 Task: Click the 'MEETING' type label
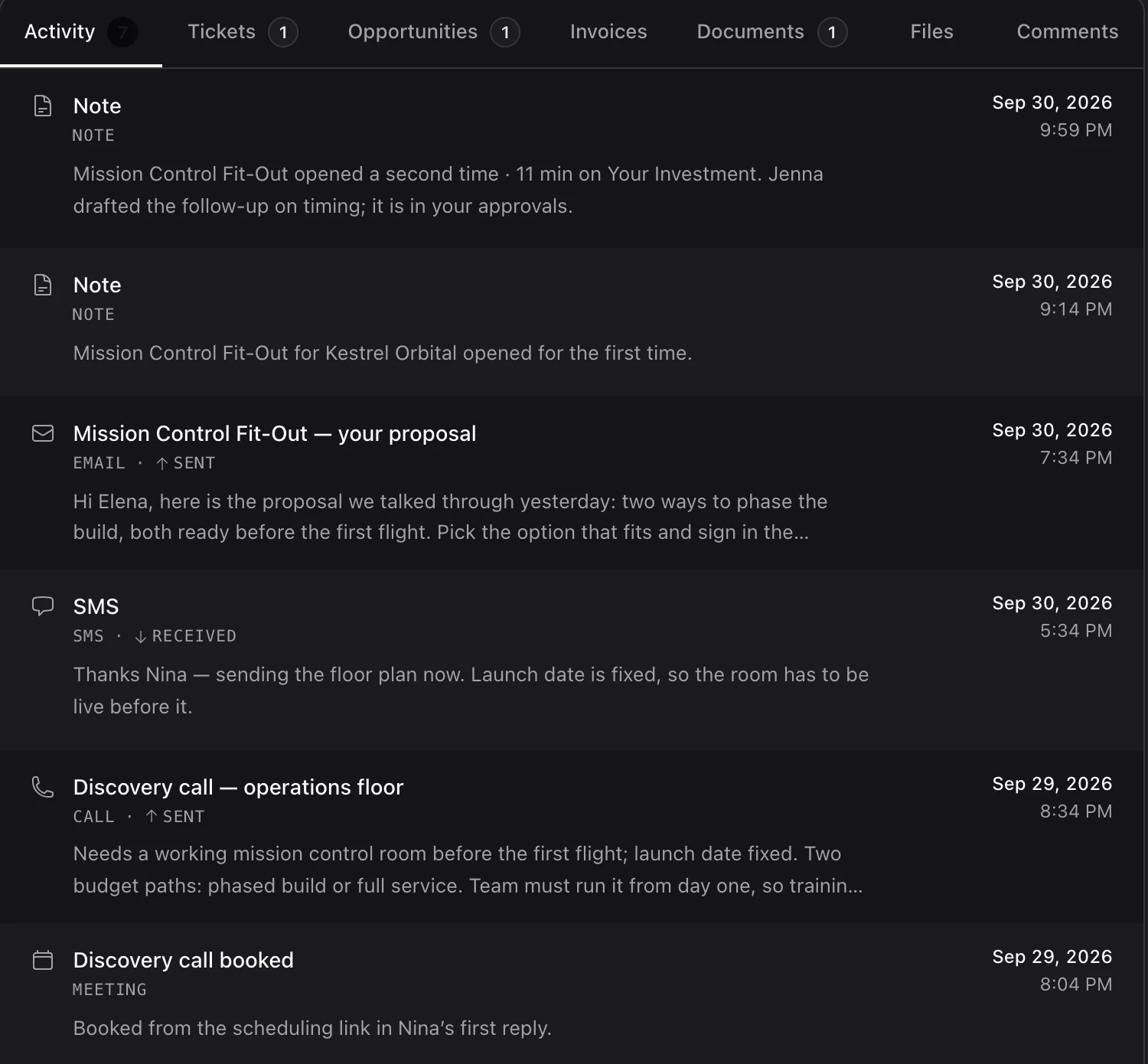point(109,990)
